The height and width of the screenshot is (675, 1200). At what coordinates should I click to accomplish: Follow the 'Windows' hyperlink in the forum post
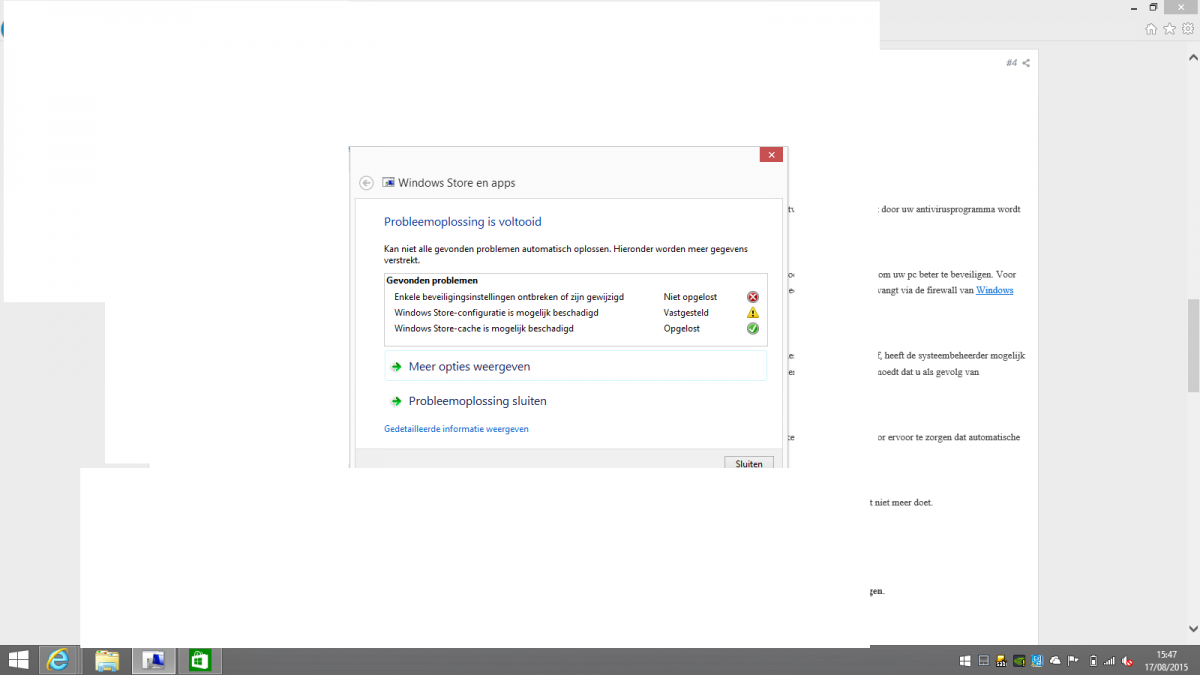(994, 290)
